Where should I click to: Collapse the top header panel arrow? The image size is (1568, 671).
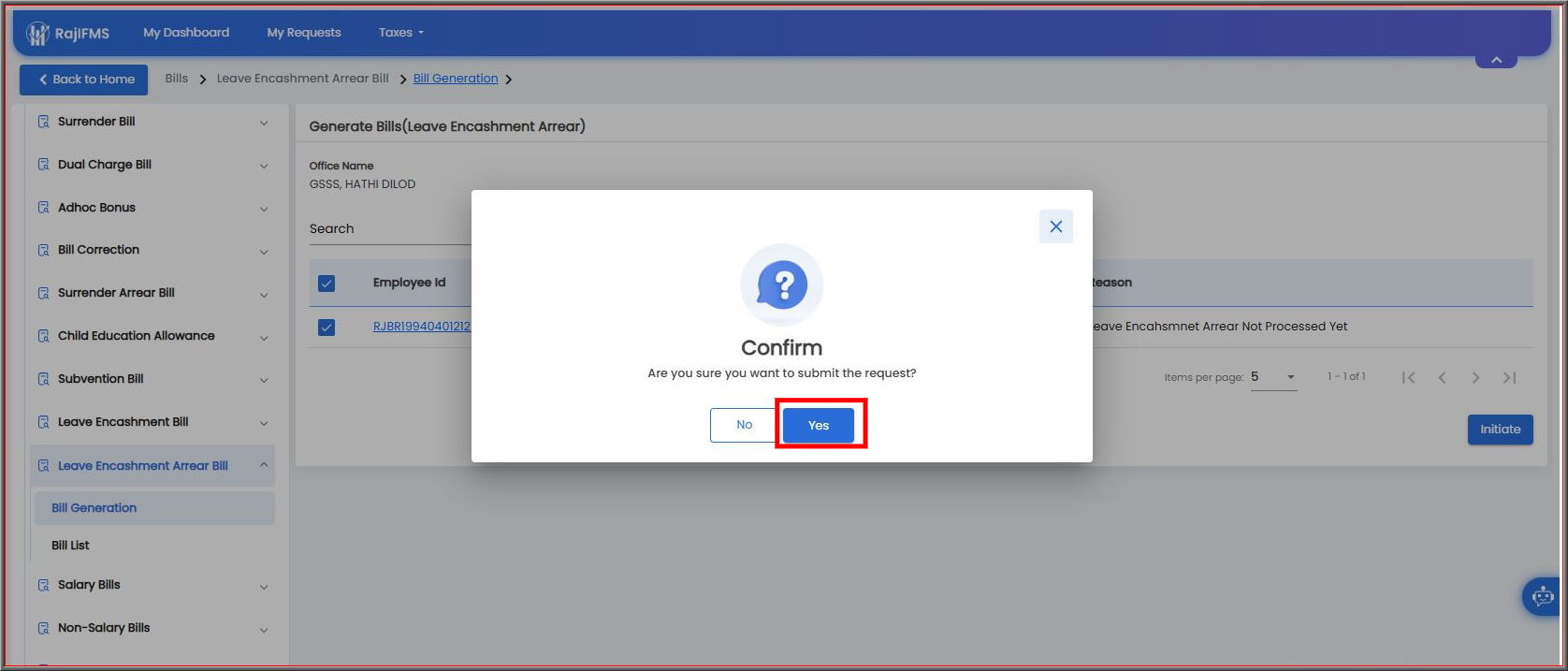tap(1496, 60)
